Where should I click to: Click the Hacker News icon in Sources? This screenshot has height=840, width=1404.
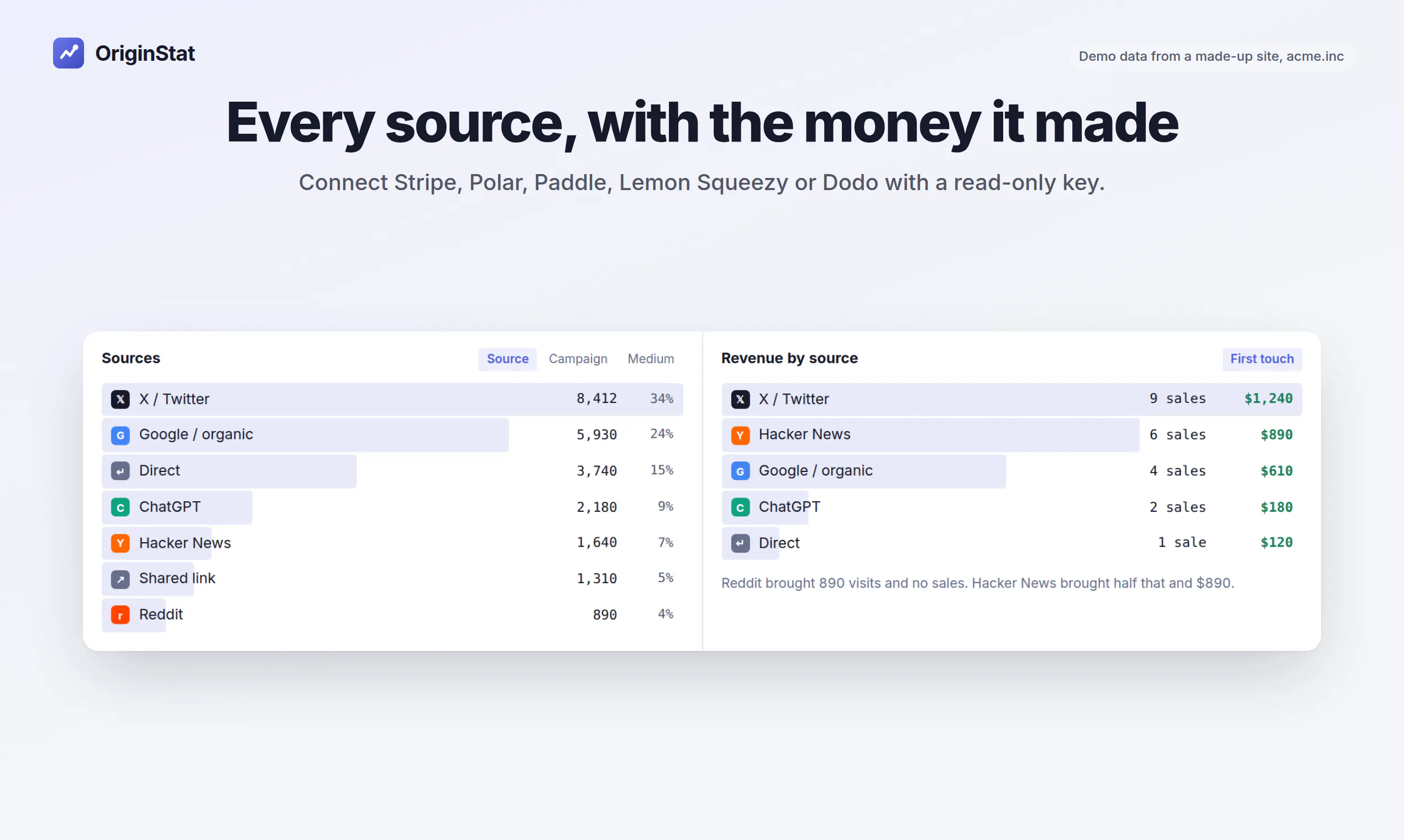(x=120, y=543)
